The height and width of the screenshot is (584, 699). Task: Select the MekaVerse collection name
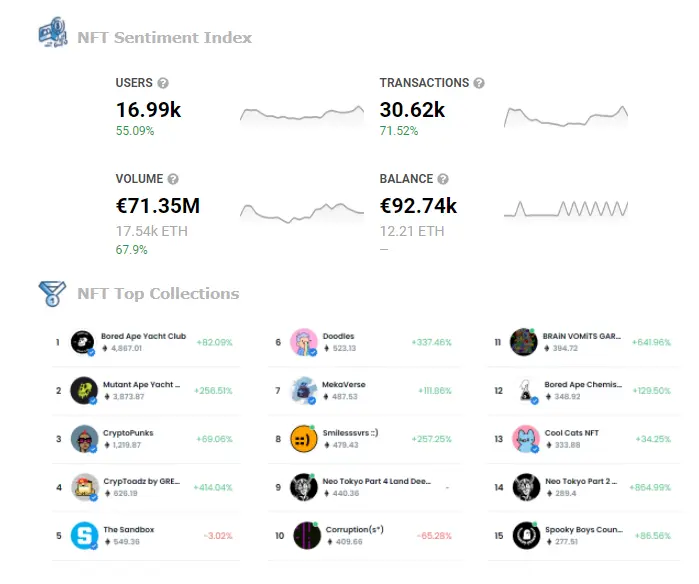pyautogui.click(x=344, y=384)
